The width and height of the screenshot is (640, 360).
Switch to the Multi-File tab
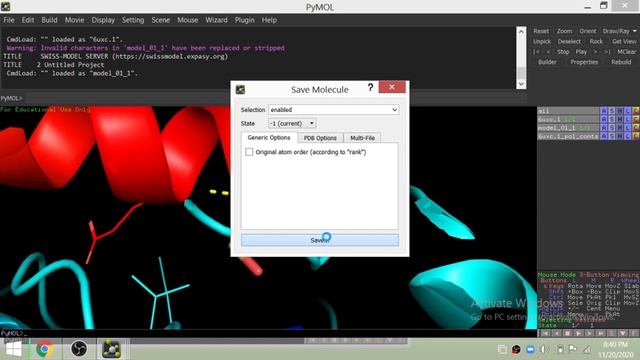362,138
